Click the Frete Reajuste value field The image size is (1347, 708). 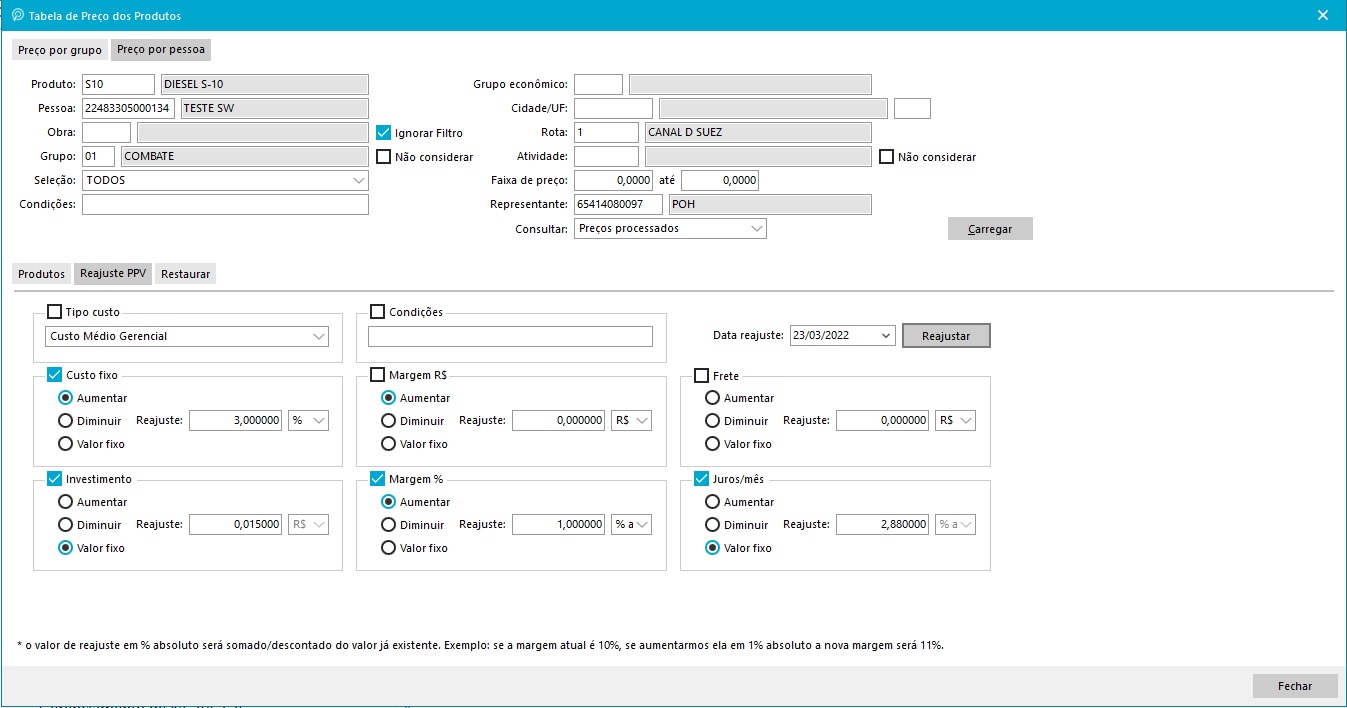(x=883, y=421)
